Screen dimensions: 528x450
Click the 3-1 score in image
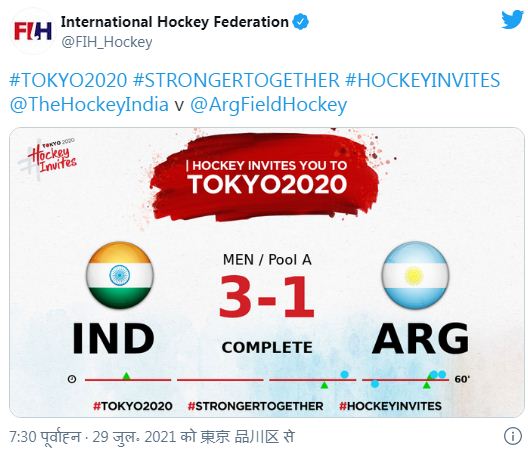[267, 297]
